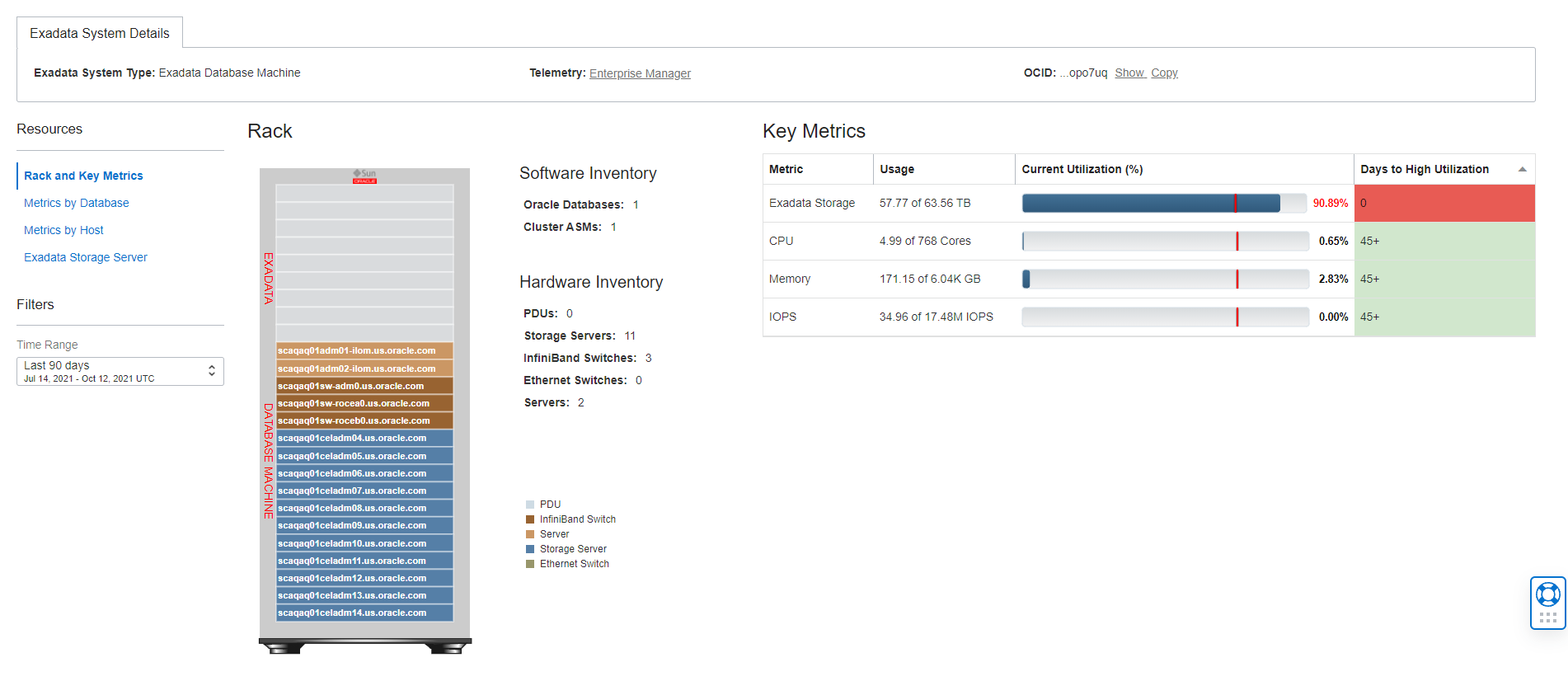
Task: Select scaqaq01adm01-ilom server in rack
Action: point(364,350)
